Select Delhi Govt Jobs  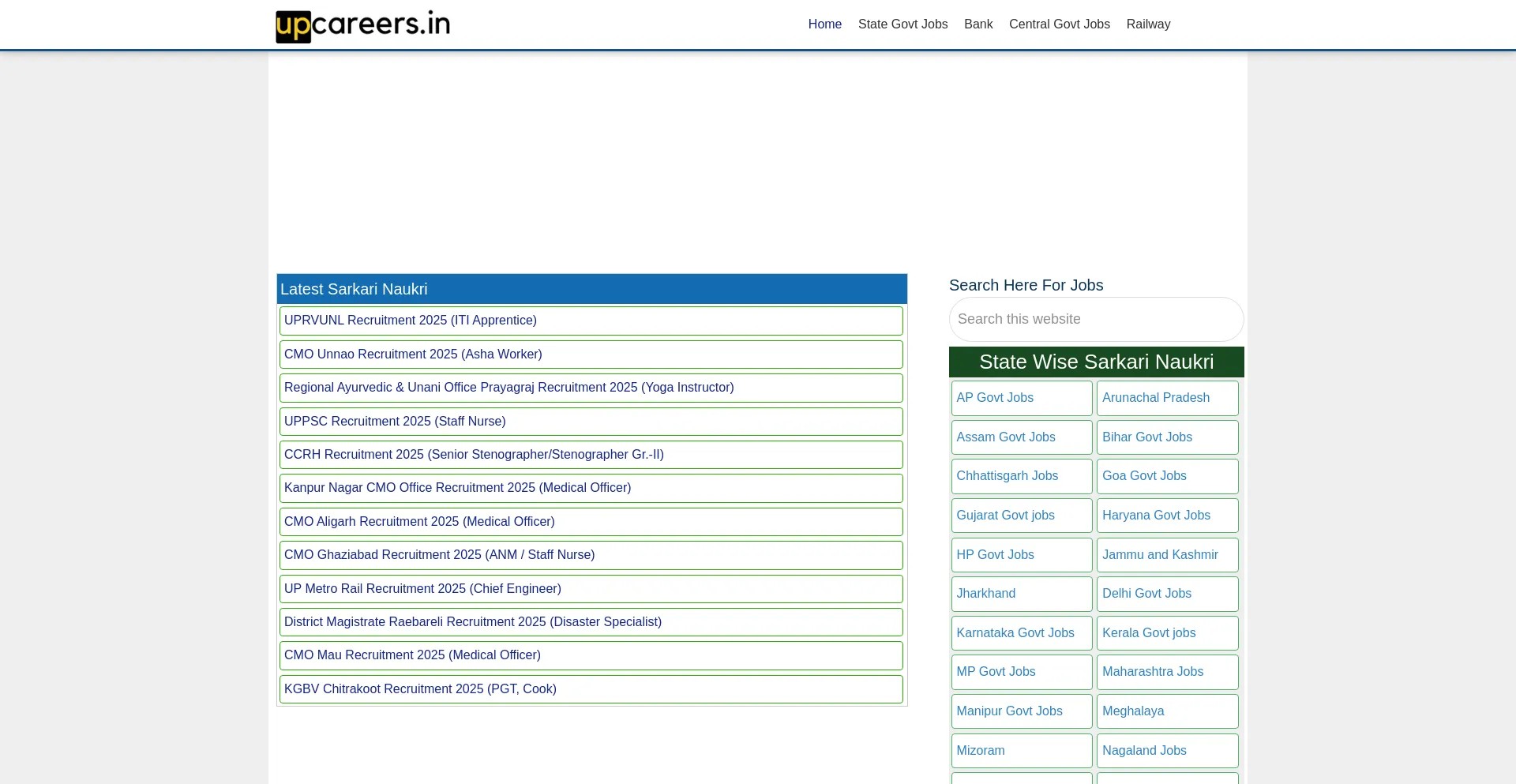(1167, 594)
